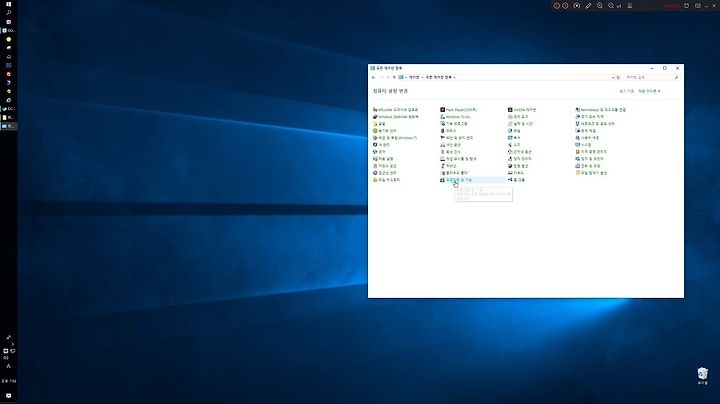The image size is (720, 404).
Task: Open 접근성 센터 item
Action: point(384,173)
